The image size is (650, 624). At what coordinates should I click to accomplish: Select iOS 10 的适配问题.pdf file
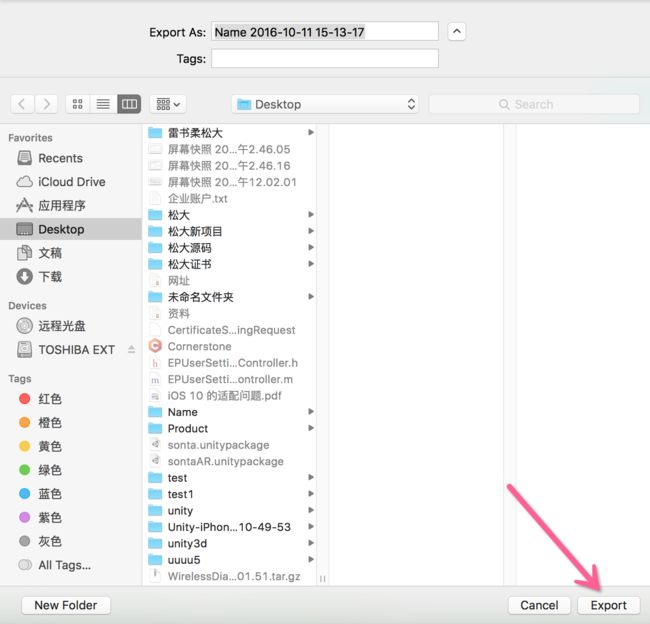231,396
